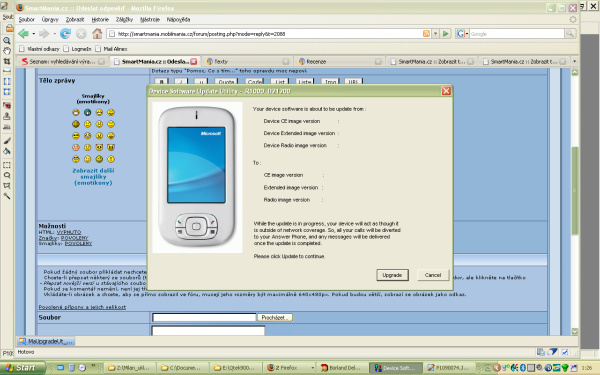Image resolution: width=600 pixels, height=375 pixels.
Task: Click the Soubor file path input field
Action: click(x=204, y=318)
